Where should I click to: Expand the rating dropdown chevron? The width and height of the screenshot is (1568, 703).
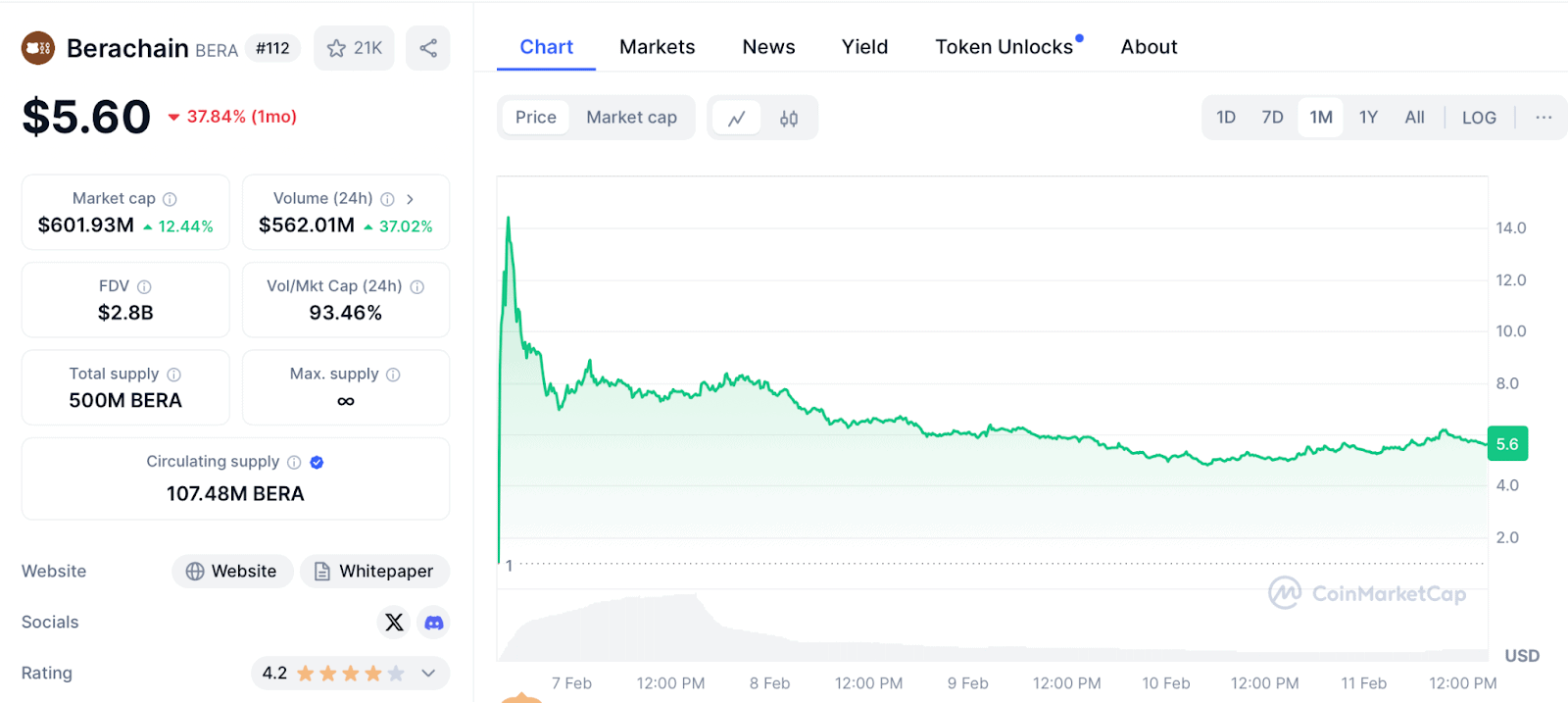tap(428, 674)
